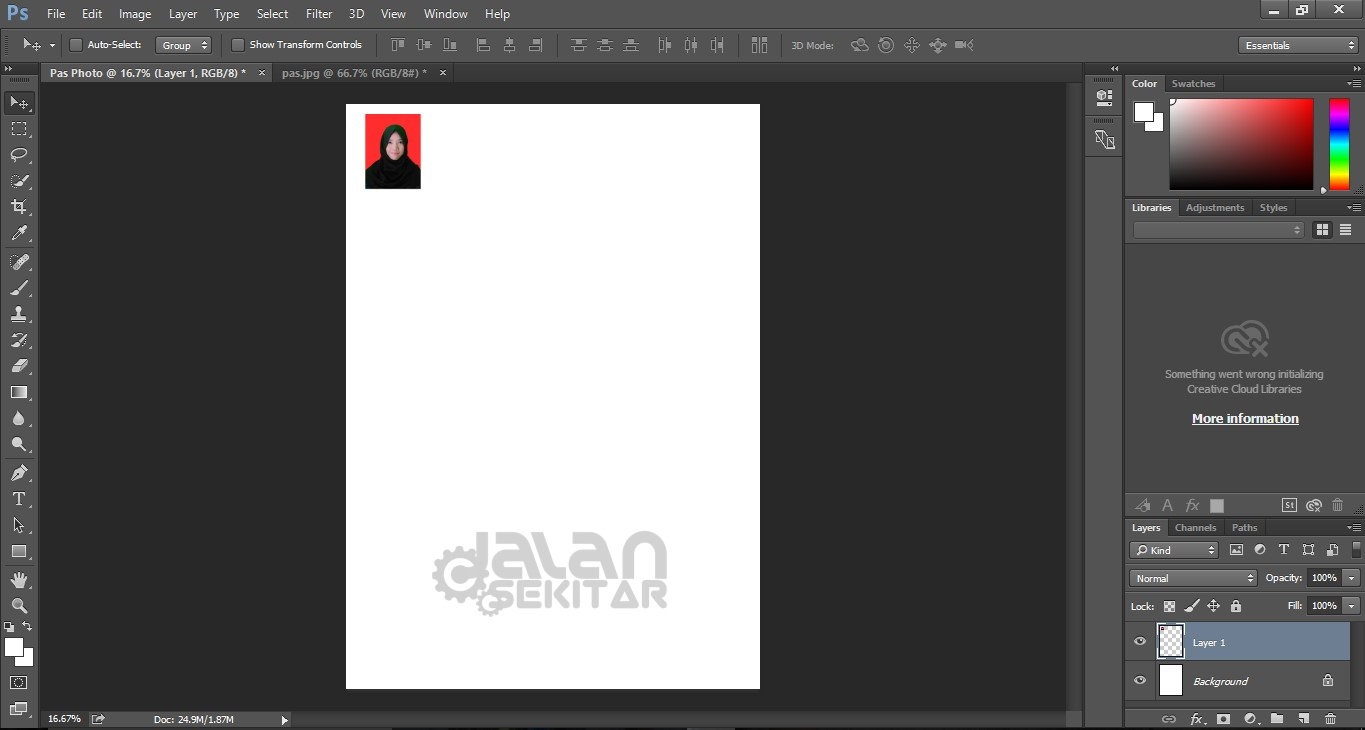1365x730 pixels.
Task: Hide Layer 1 using its eye icon
Action: [1140, 642]
